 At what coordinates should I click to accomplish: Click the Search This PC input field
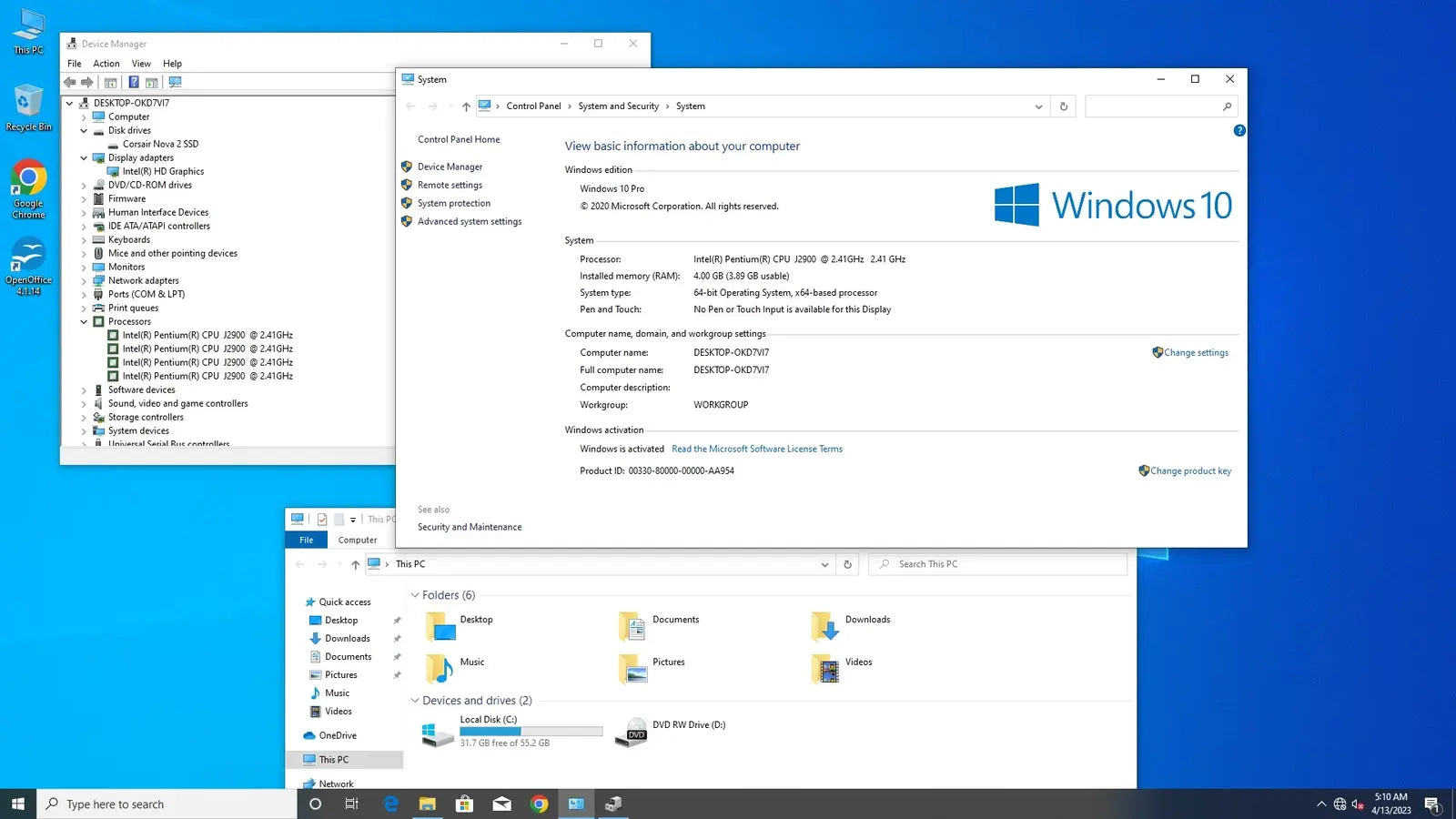[996, 563]
